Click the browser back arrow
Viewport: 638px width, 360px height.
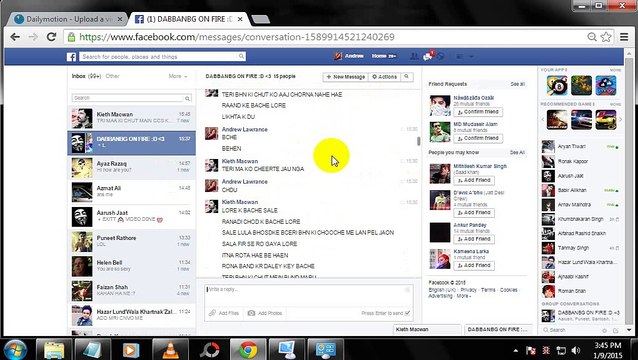[15, 37]
